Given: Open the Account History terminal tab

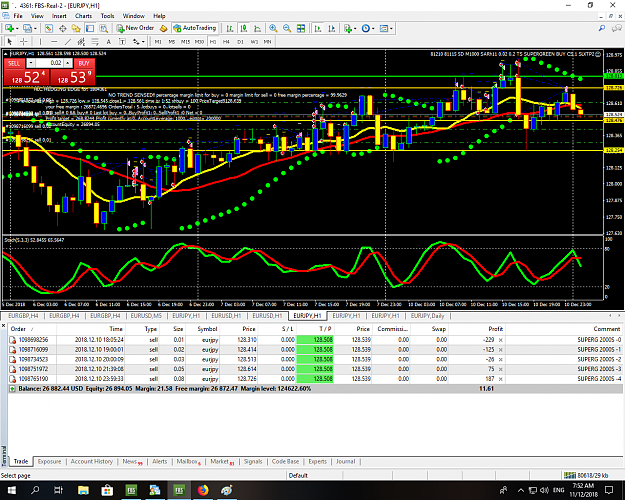Looking at the screenshot, I should pos(92,461).
